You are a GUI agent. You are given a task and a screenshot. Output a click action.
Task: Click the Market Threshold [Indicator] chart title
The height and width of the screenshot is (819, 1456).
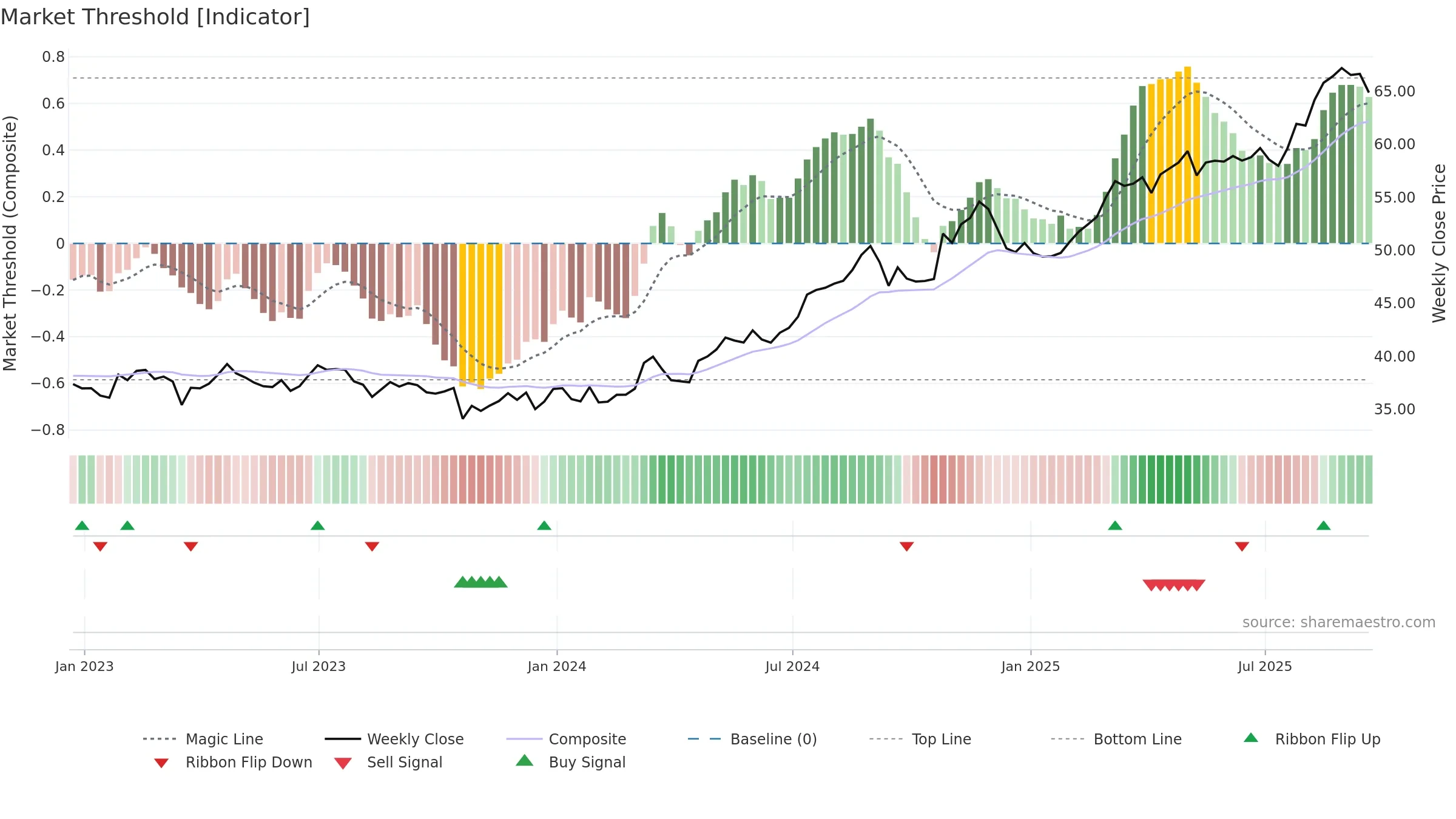pyautogui.click(x=155, y=17)
